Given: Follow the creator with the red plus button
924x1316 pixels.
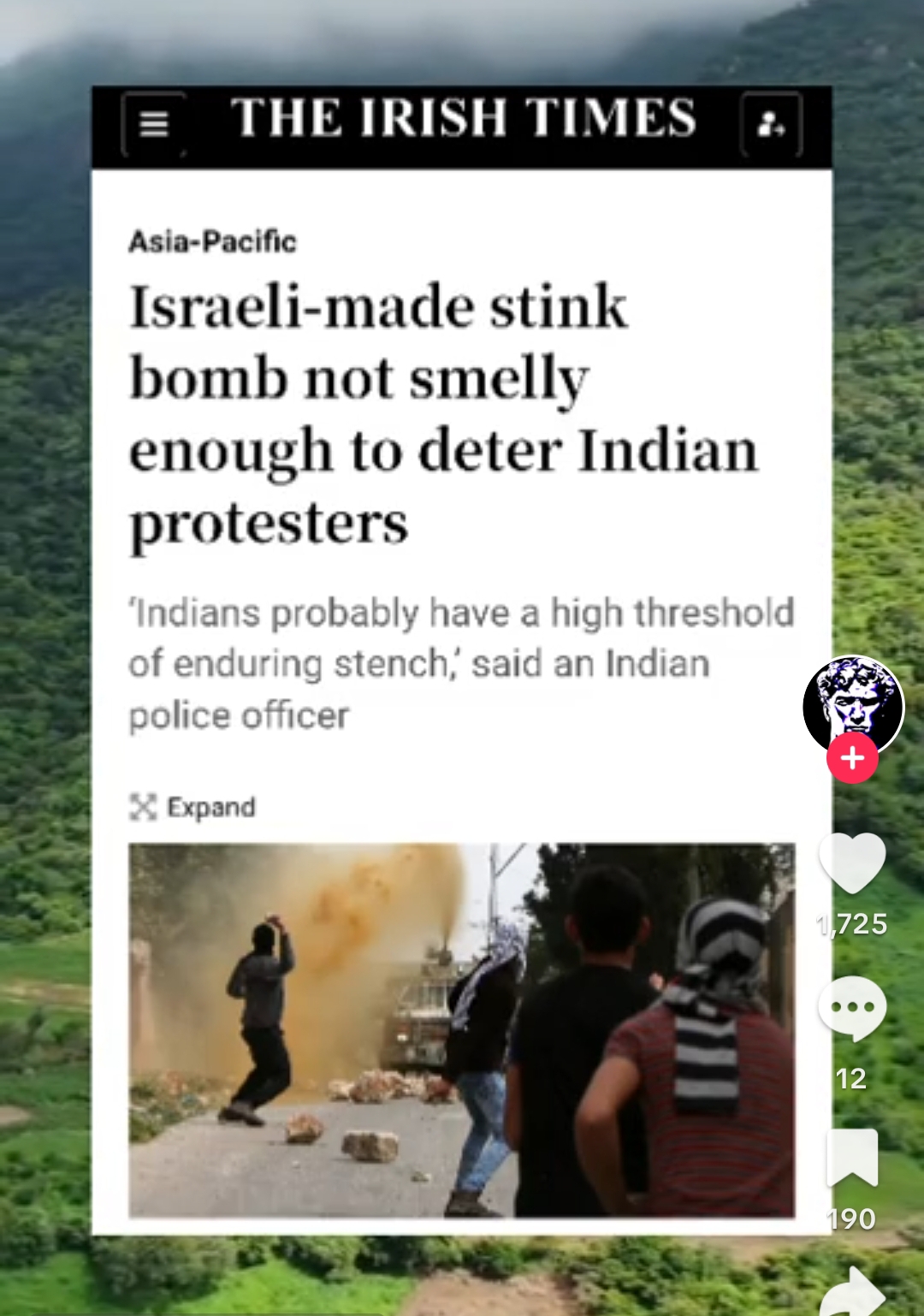Looking at the screenshot, I should coord(852,758).
